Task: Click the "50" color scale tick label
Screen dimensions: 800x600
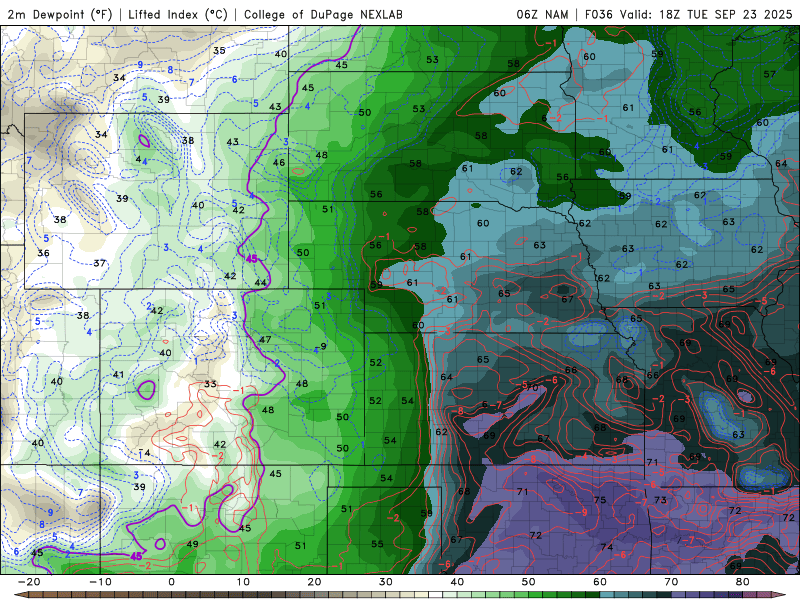Action: [529, 582]
